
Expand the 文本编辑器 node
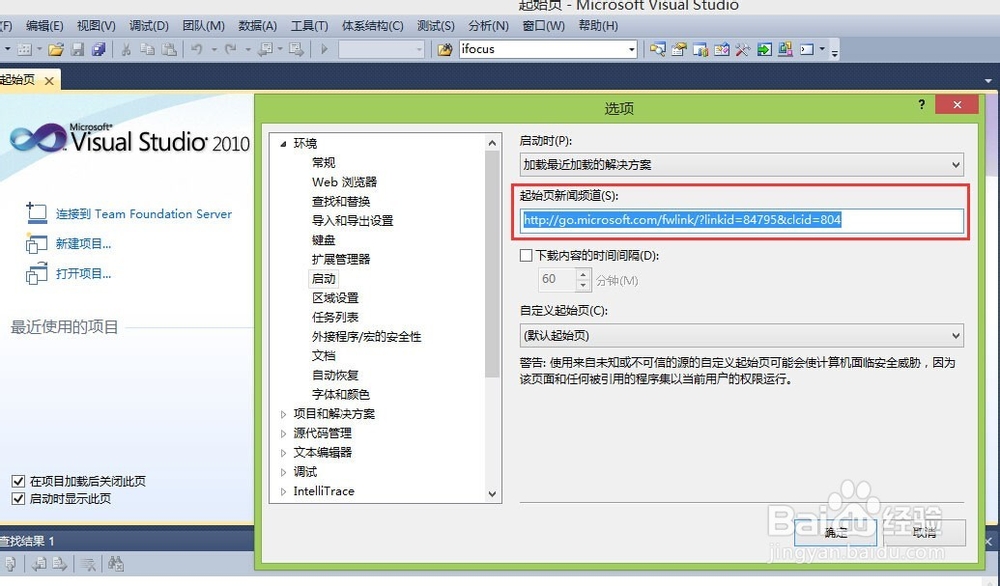point(283,453)
